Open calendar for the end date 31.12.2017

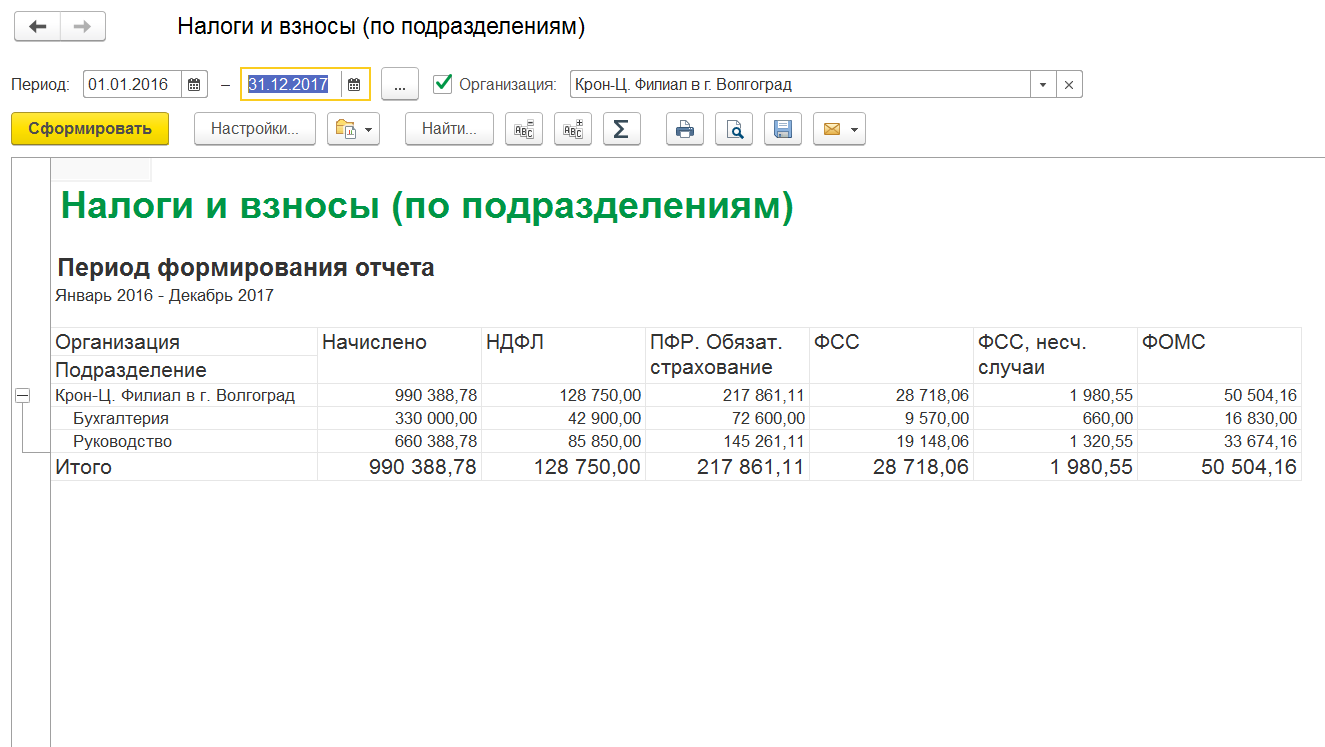coord(354,85)
